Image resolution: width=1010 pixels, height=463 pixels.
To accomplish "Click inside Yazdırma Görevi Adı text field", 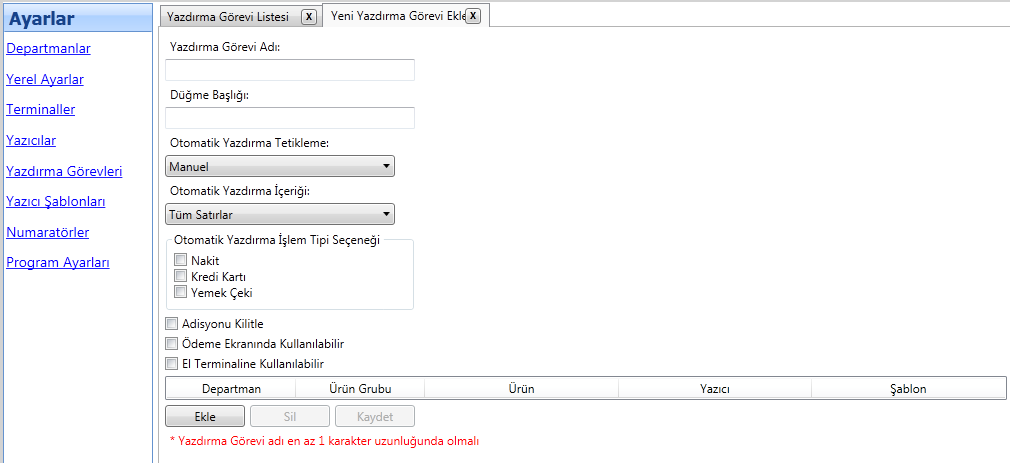I will click(x=290, y=70).
